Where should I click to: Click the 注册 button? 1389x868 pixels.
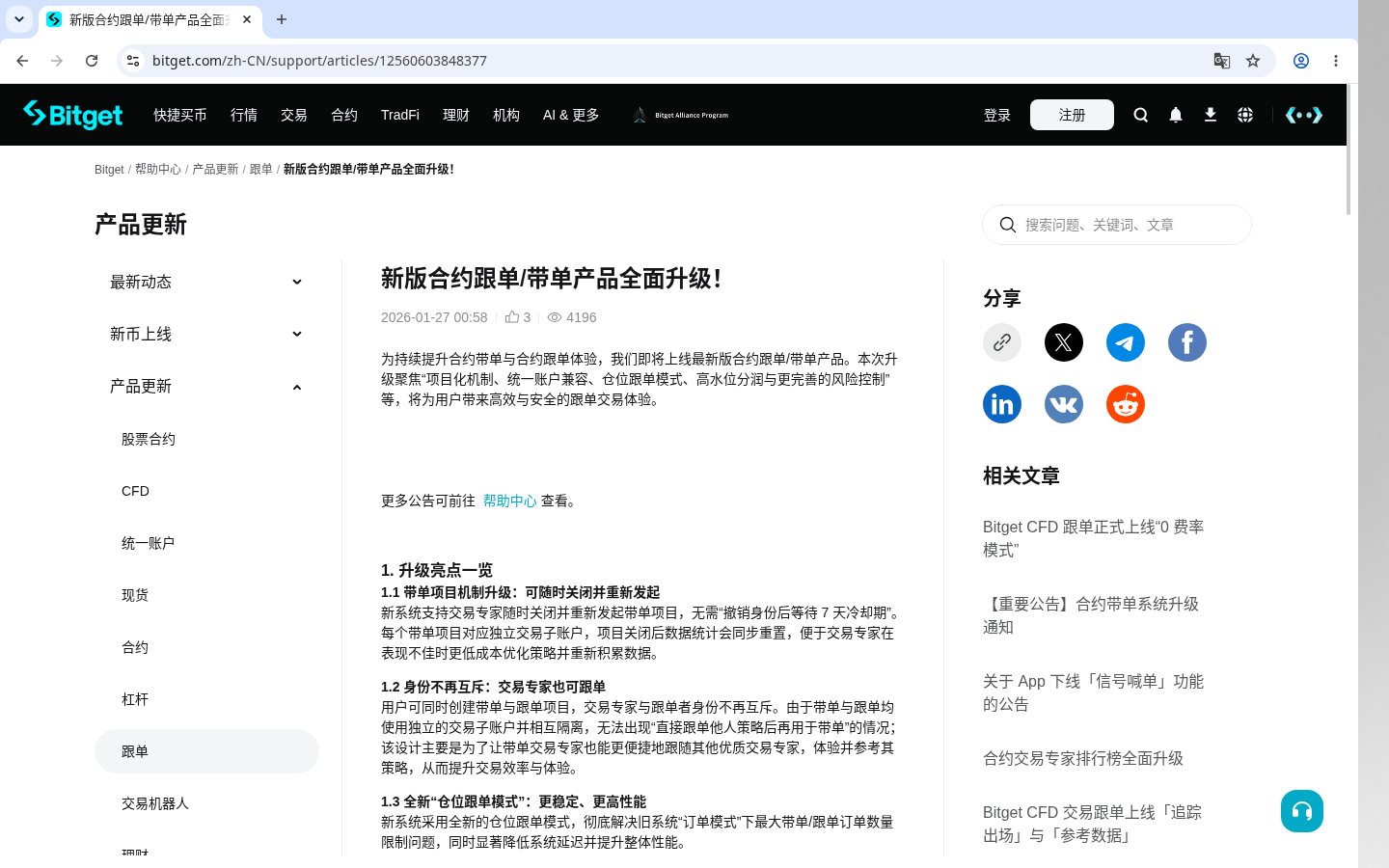1072,115
